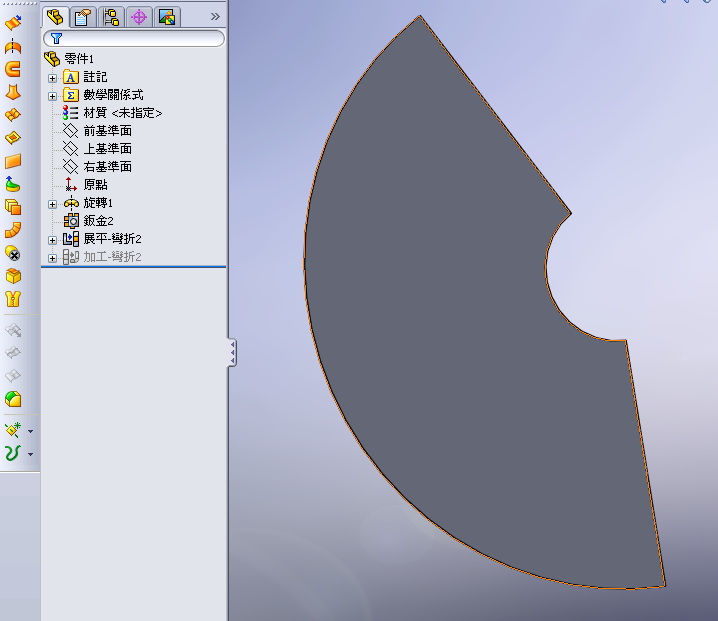Select the Boundary Surface tool
Viewport: 718px width, 621px height.
tap(13, 114)
